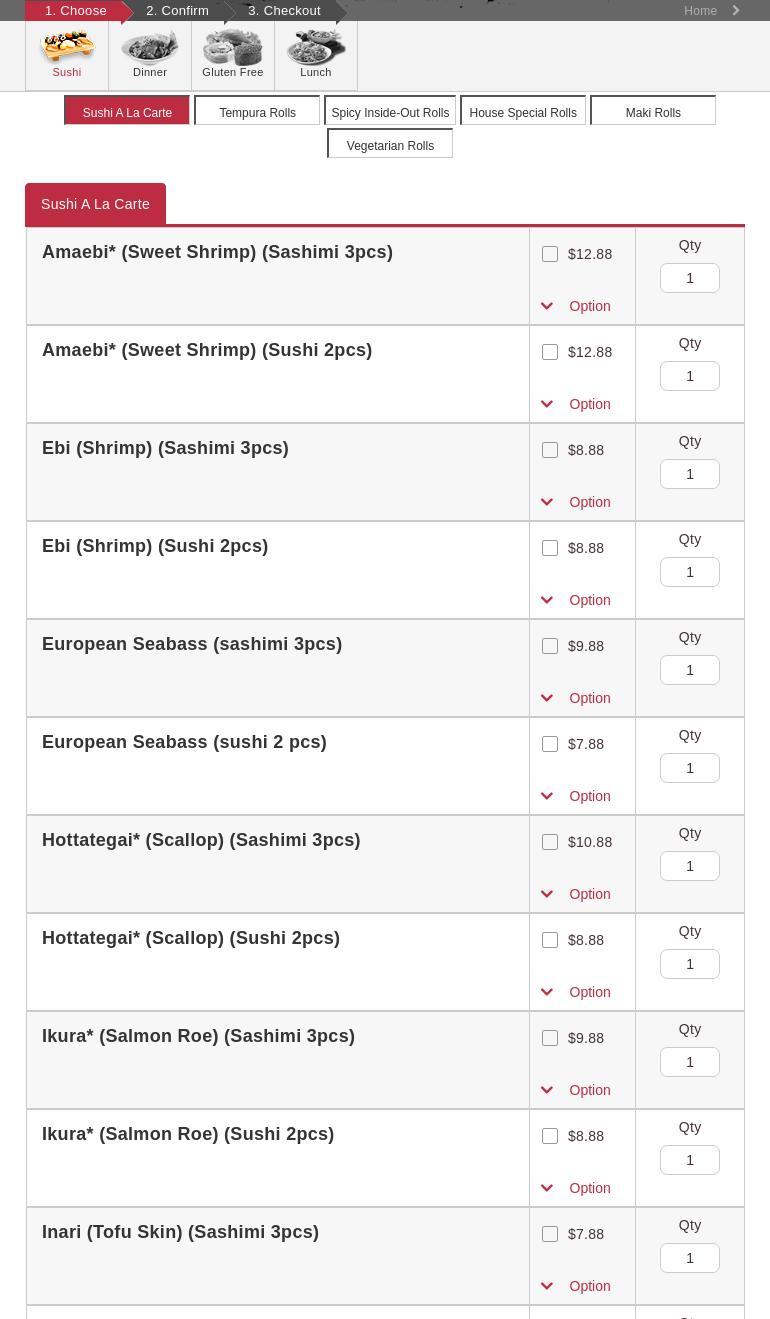Go to the 2. Confirm step
This screenshot has height=1319, width=770.
(177, 11)
